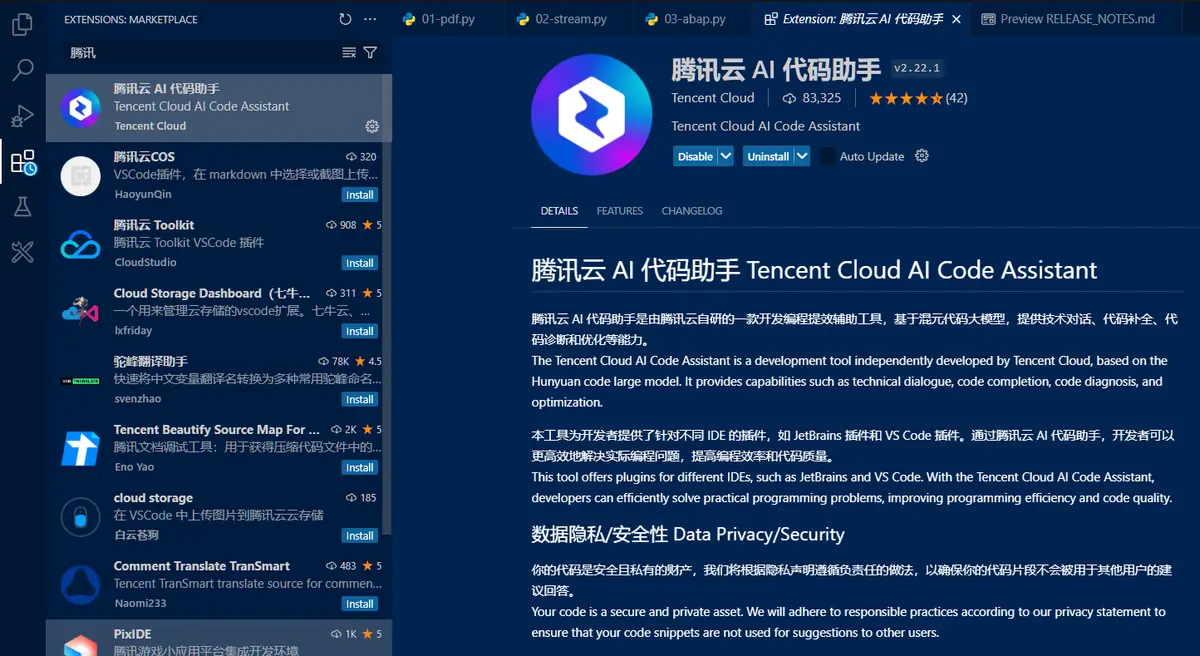This screenshot has height=656, width=1200.
Task: Open the tools icon in activity bar
Action: (x=22, y=252)
